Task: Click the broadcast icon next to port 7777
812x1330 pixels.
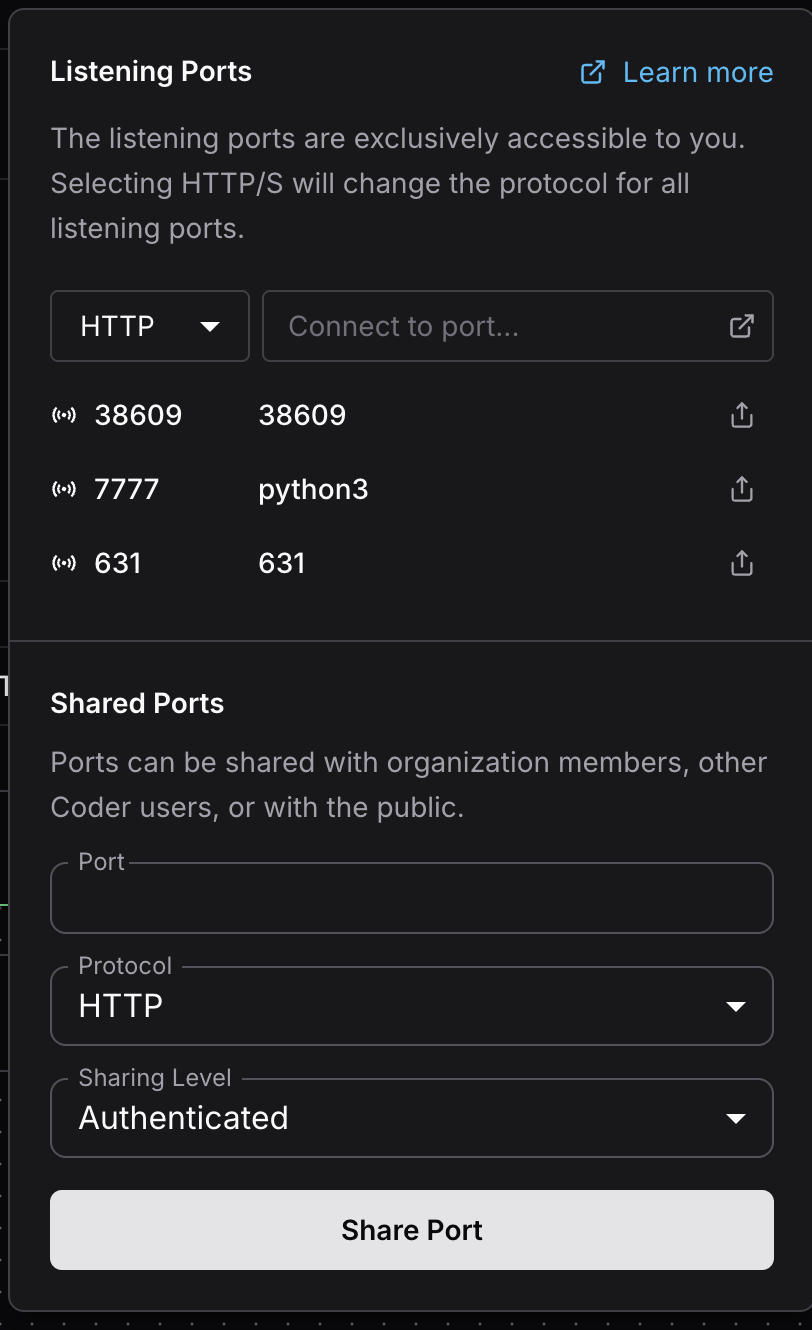Action: 64,489
